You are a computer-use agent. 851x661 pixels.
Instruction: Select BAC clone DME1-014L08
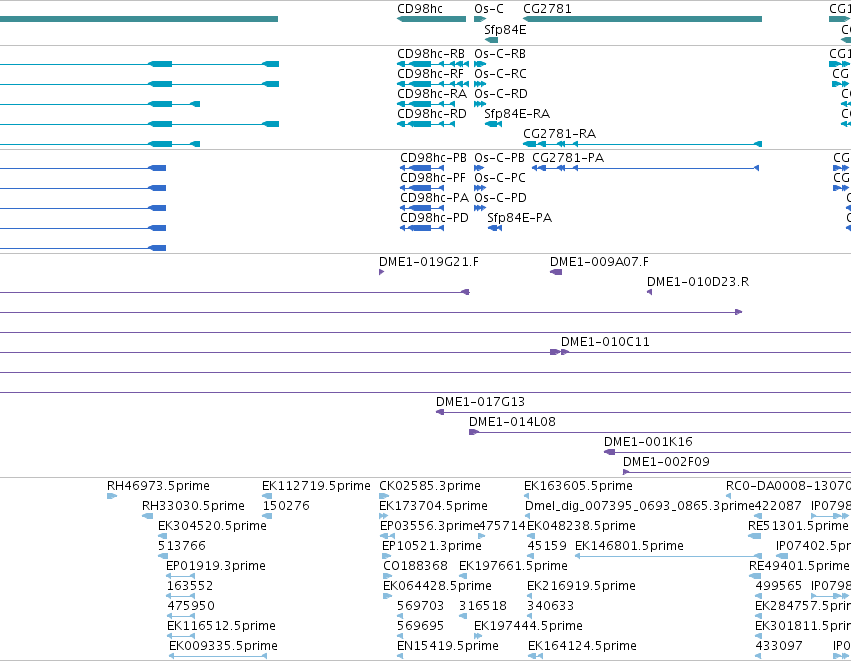tap(512, 422)
